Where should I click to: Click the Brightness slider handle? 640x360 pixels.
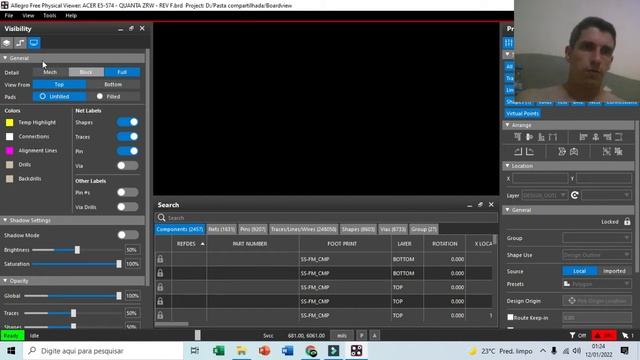(77, 249)
